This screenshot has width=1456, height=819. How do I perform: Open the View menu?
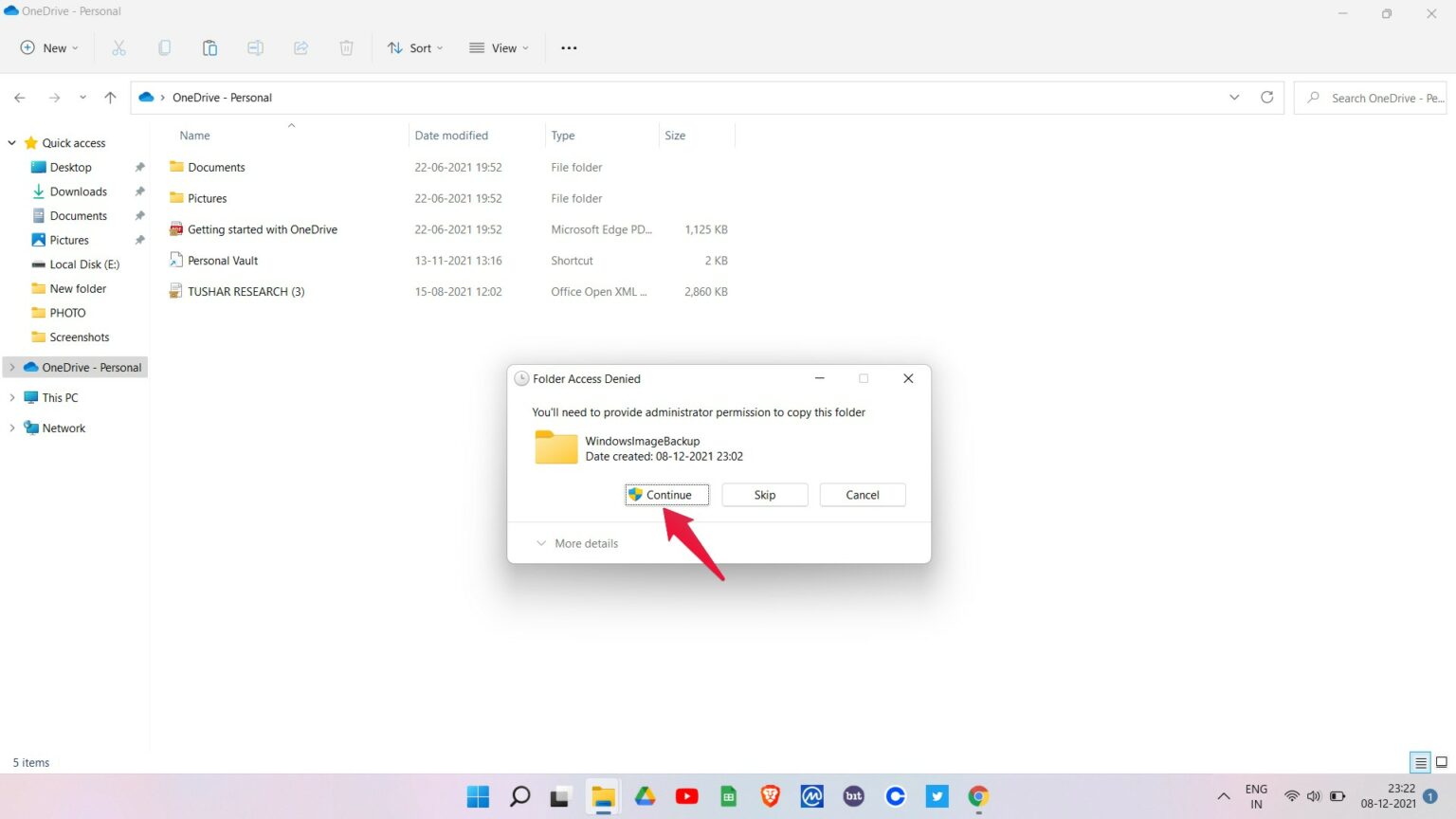498,47
